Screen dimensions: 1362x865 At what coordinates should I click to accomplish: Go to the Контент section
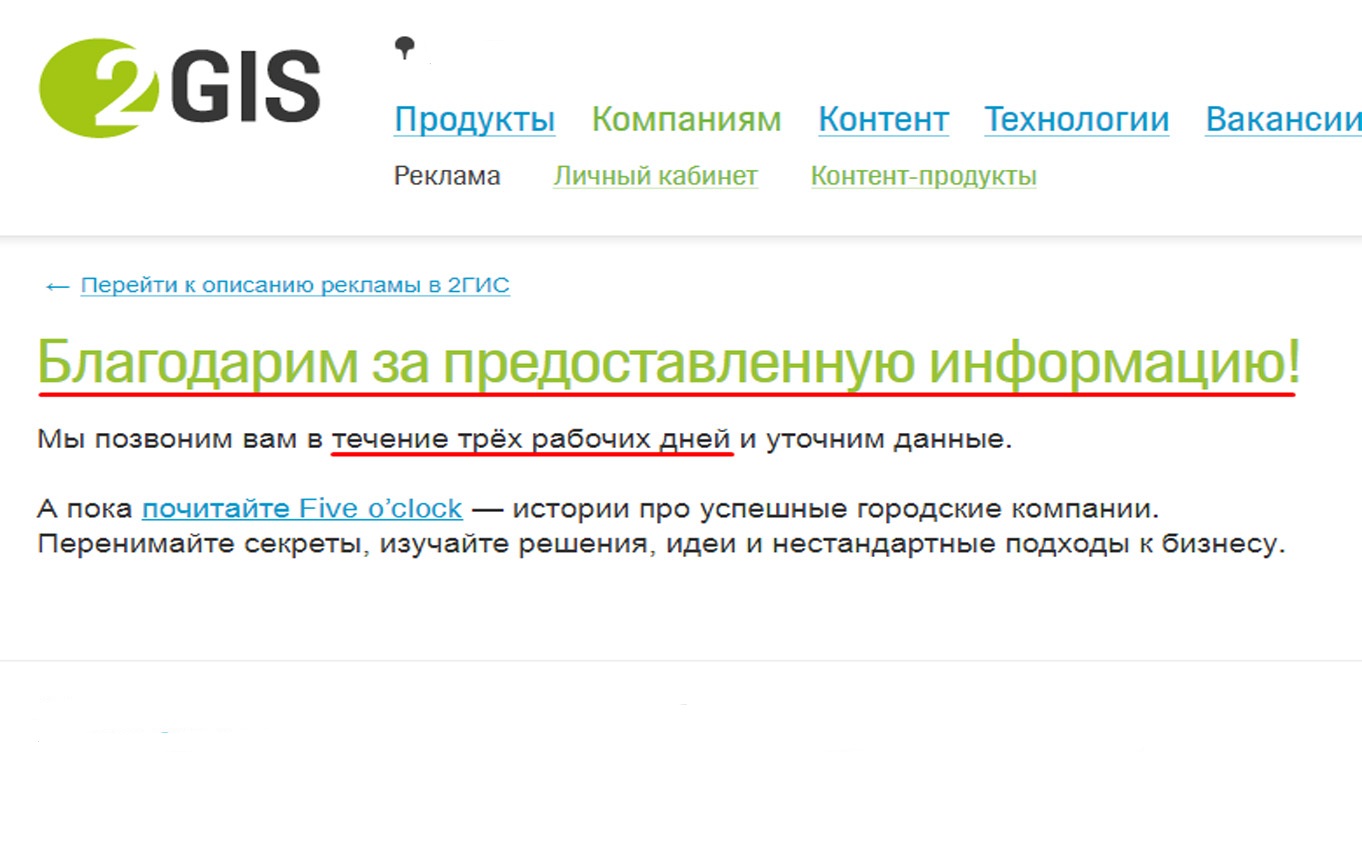(883, 120)
